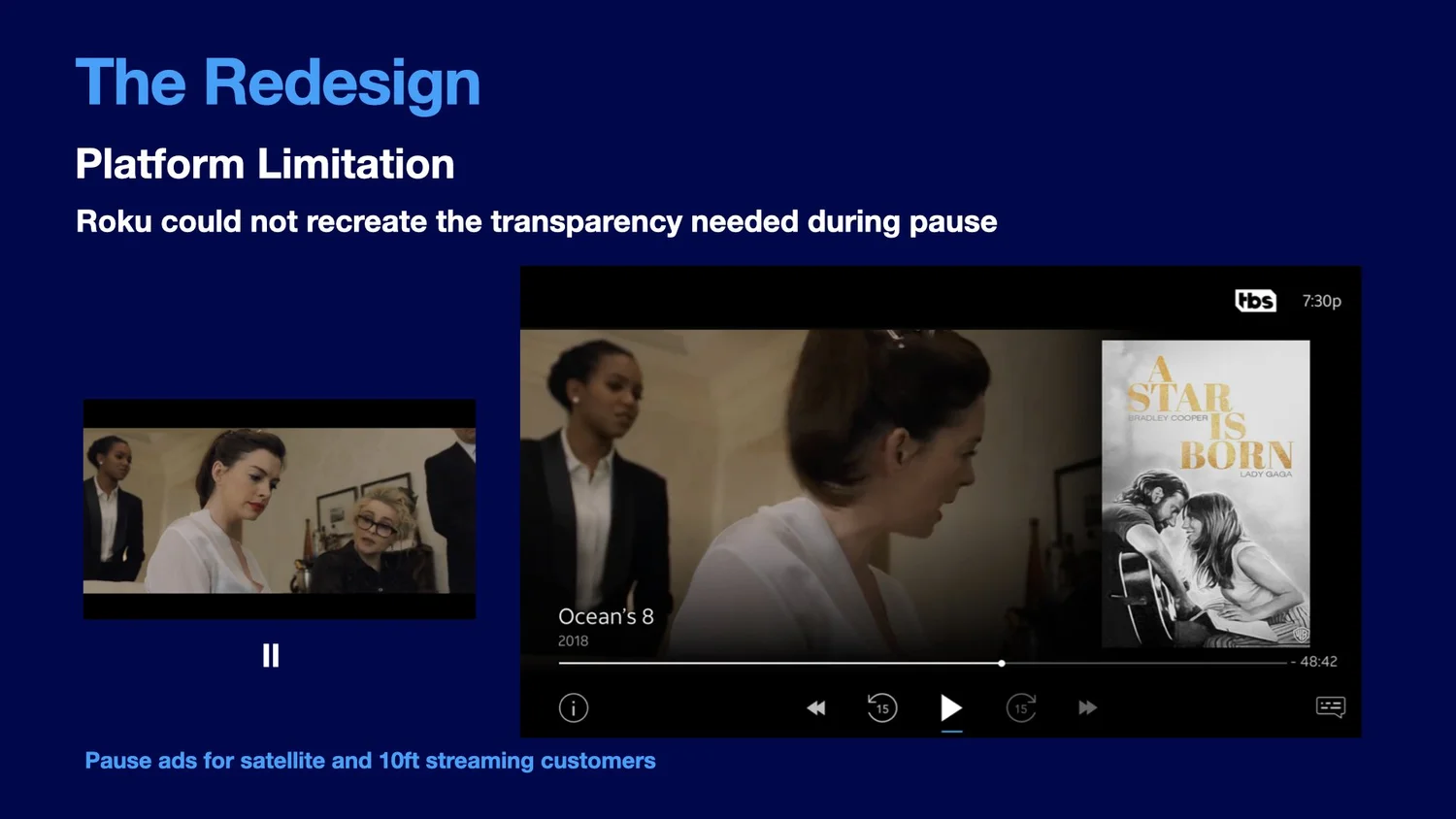Click the Pause ads for satellite caption
1456x819 pixels.
tap(370, 761)
